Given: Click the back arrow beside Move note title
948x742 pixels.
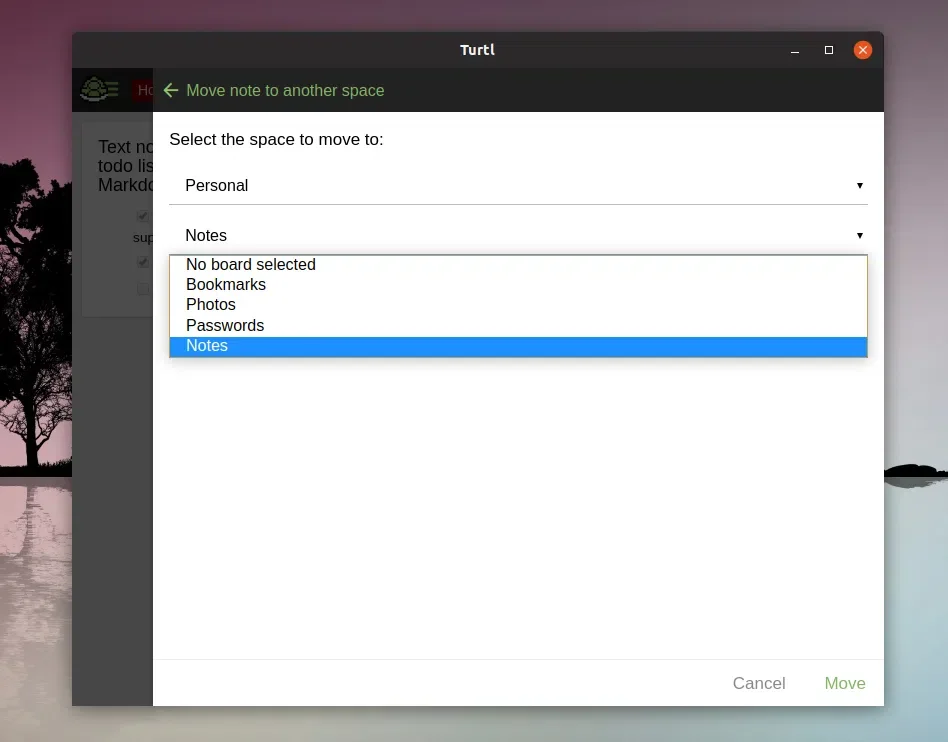Looking at the screenshot, I should 171,90.
